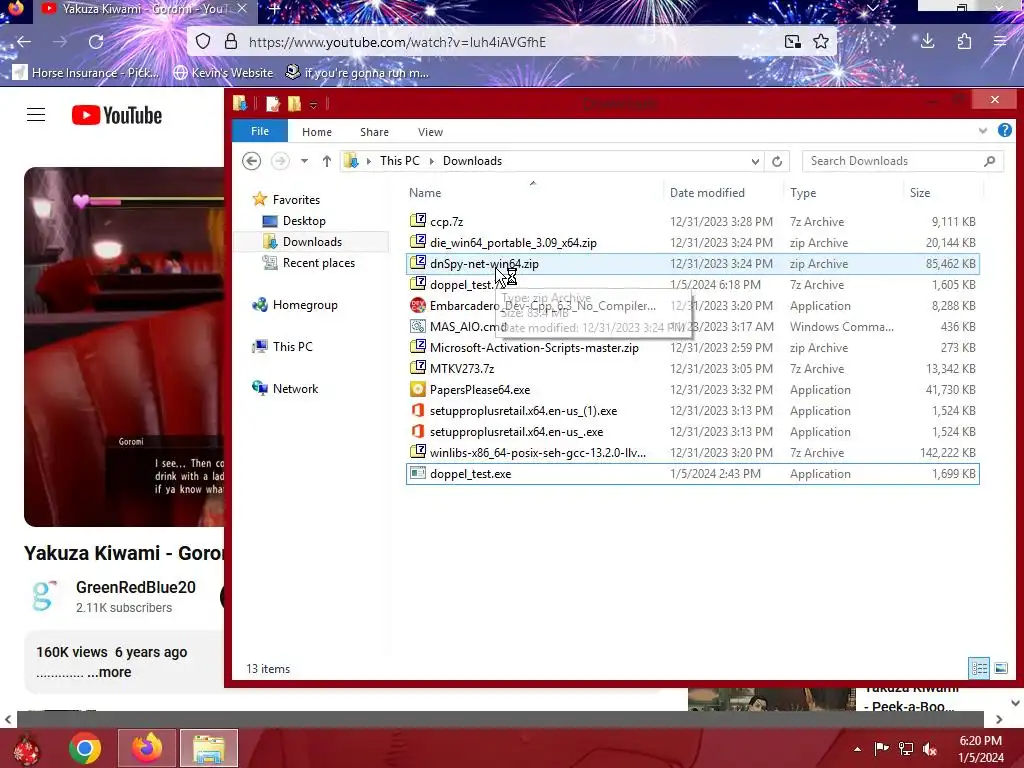Screen dimensions: 1024x768
Task: Open the File ribbon tab
Action: coord(260,131)
